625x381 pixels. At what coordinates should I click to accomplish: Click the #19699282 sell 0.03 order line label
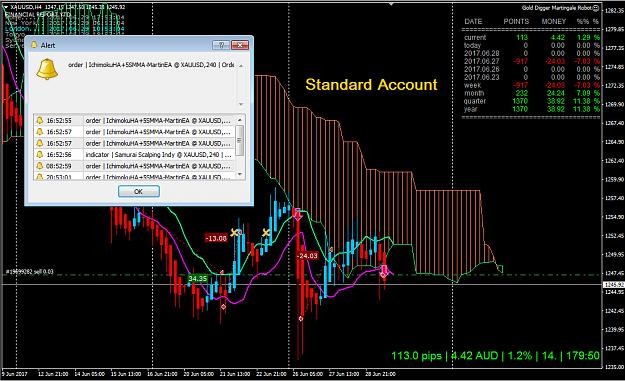[x=29, y=272]
